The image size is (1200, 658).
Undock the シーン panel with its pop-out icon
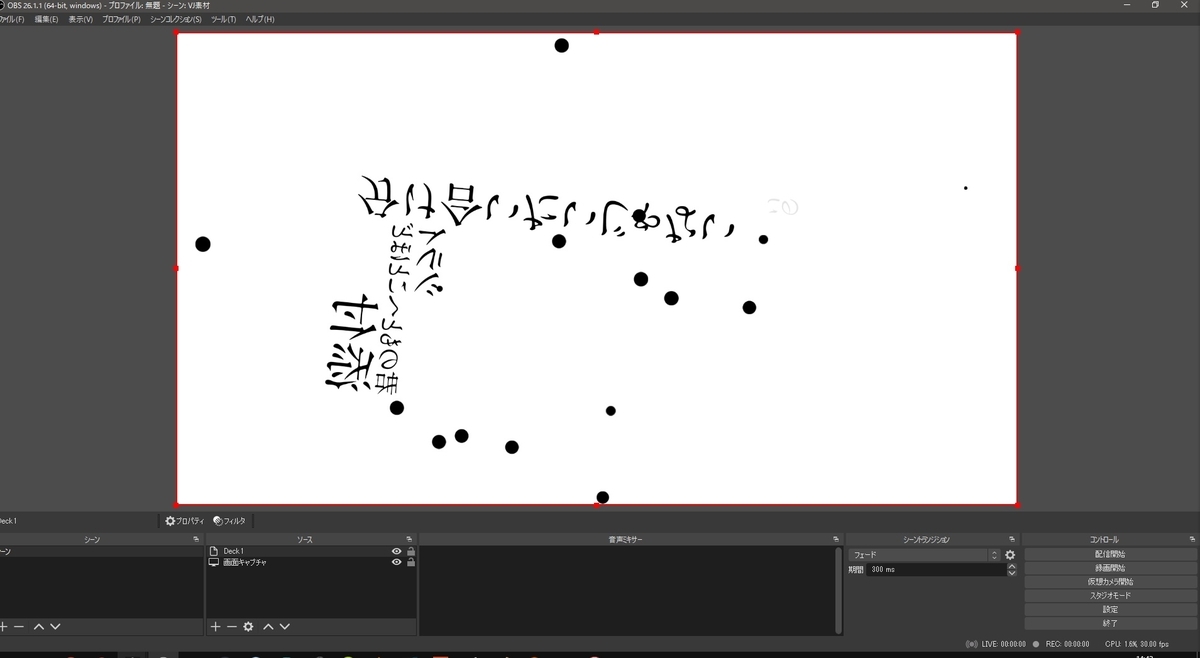pos(196,539)
